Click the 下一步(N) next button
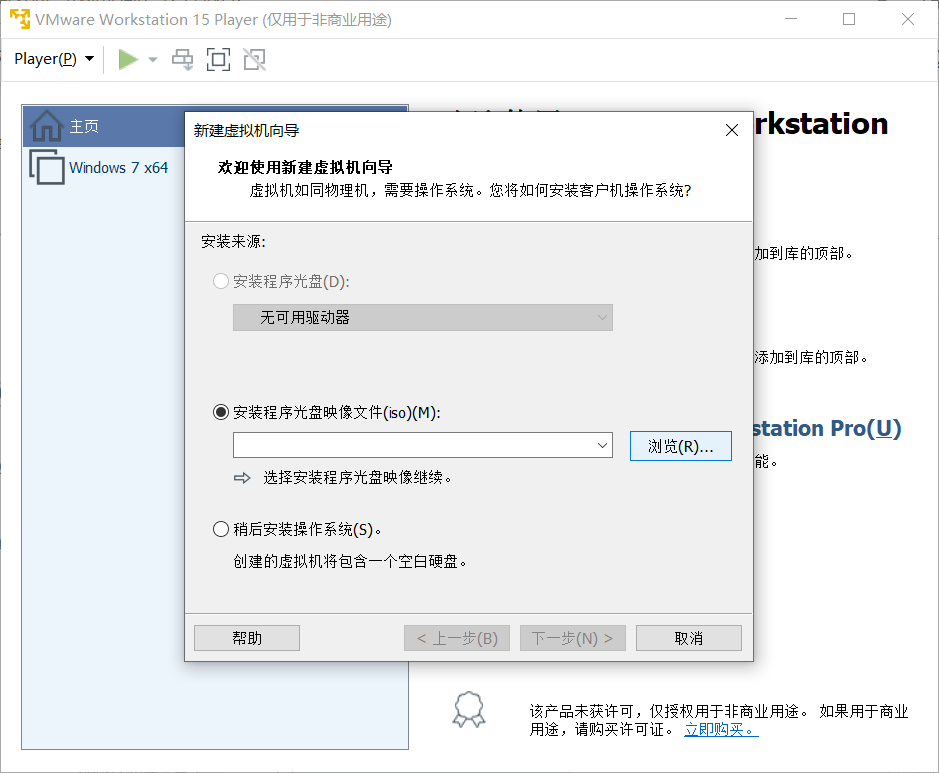The image size is (939, 773). point(573,638)
